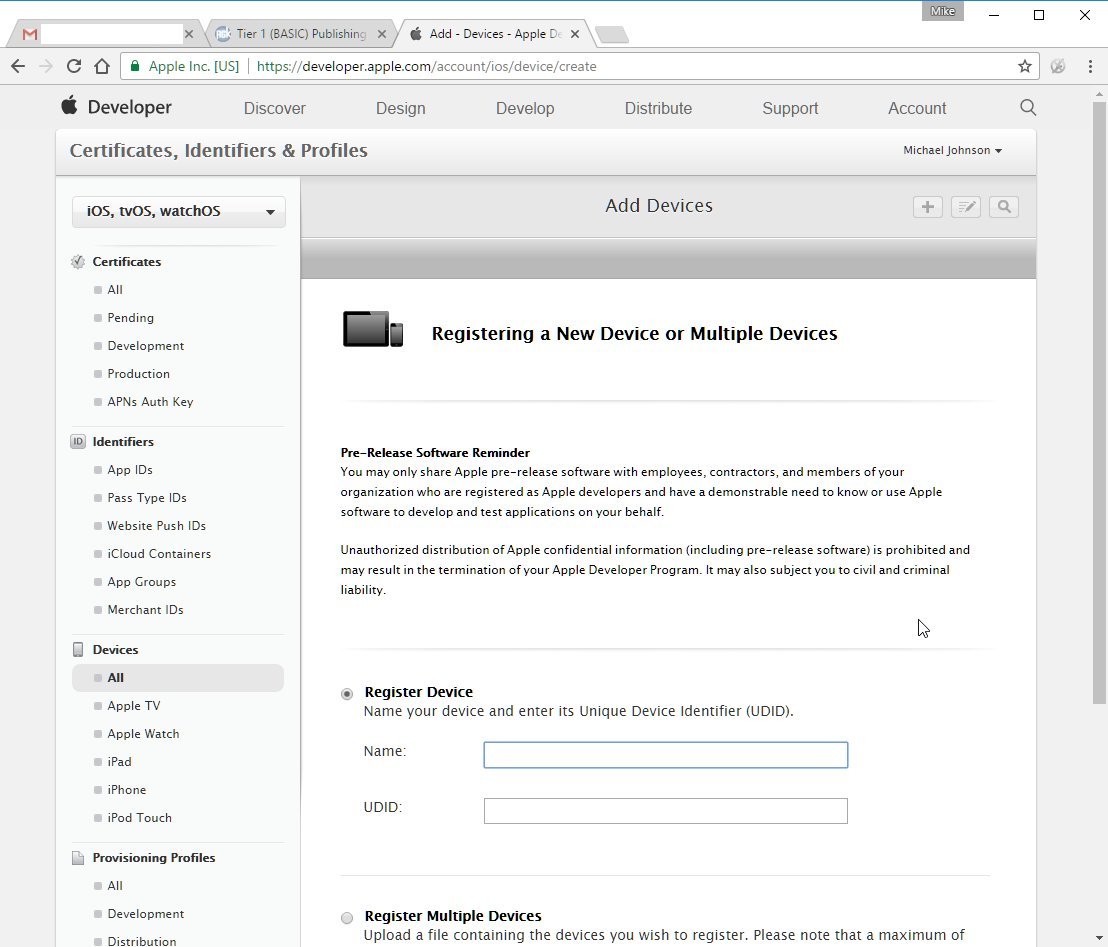
Task: Click the UDID input field
Action: (x=666, y=811)
